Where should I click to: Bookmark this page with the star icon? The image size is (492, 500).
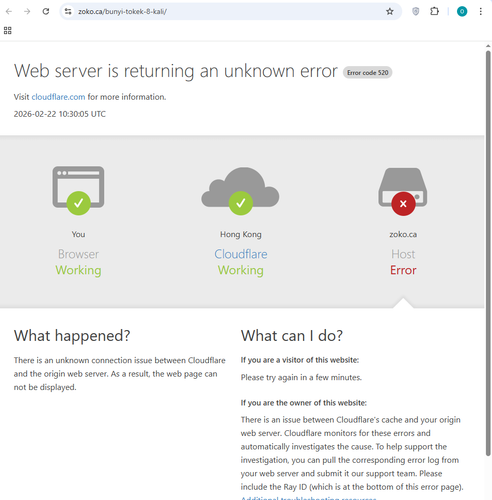point(390,11)
